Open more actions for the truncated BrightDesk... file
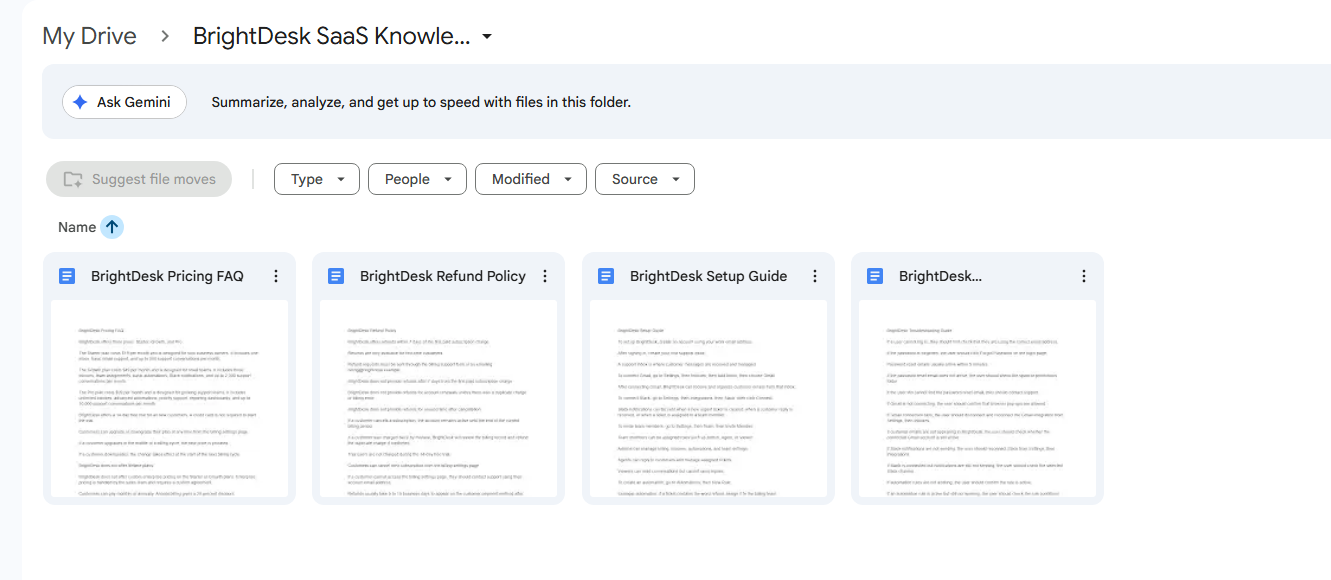 (1084, 276)
